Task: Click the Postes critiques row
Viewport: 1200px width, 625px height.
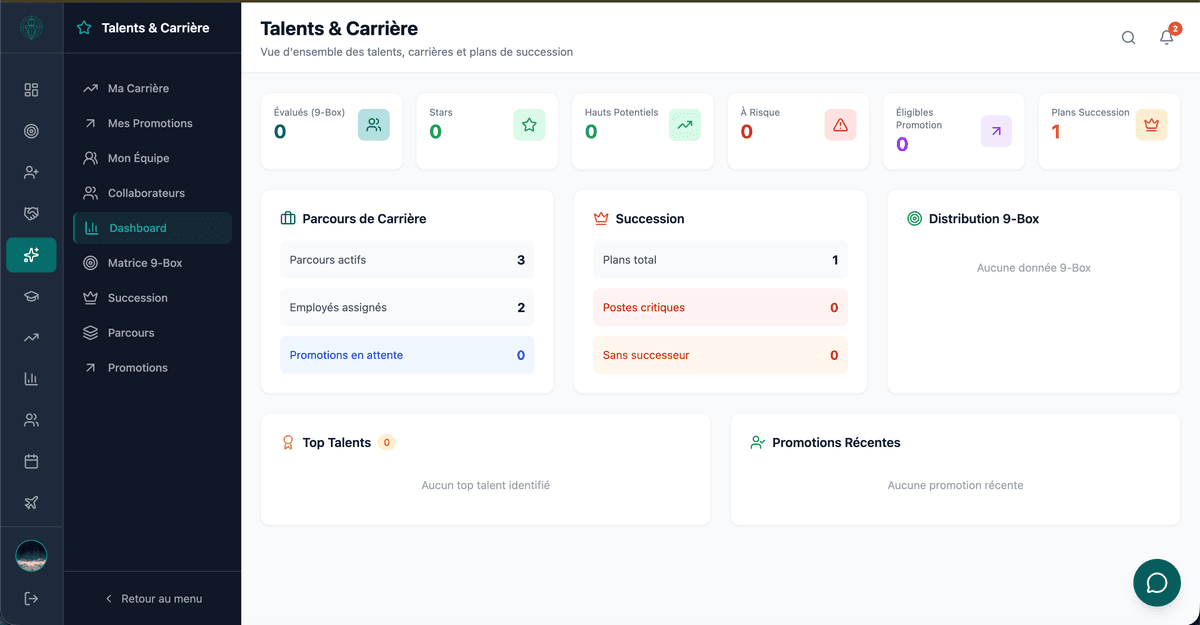Action: click(720, 307)
